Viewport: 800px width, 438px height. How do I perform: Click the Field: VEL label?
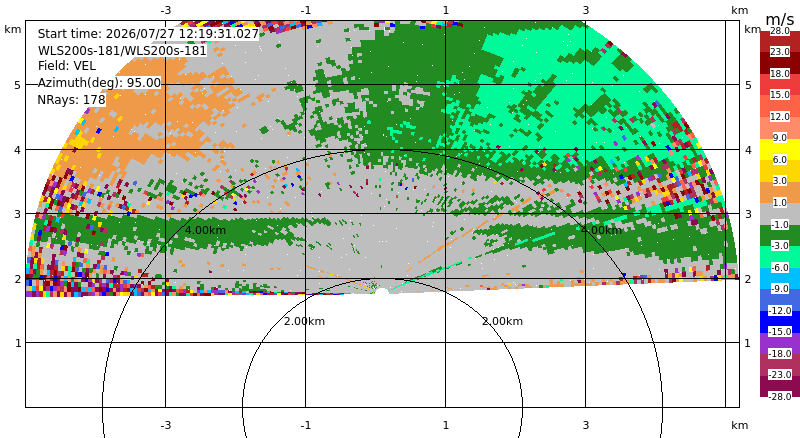tap(67, 66)
